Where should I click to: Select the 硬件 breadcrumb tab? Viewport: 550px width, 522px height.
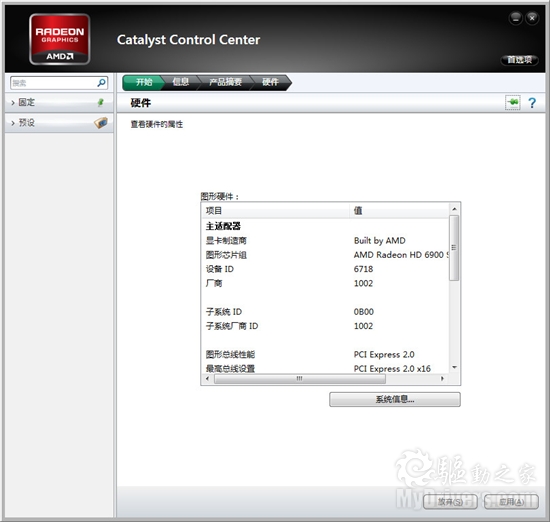(x=270, y=82)
